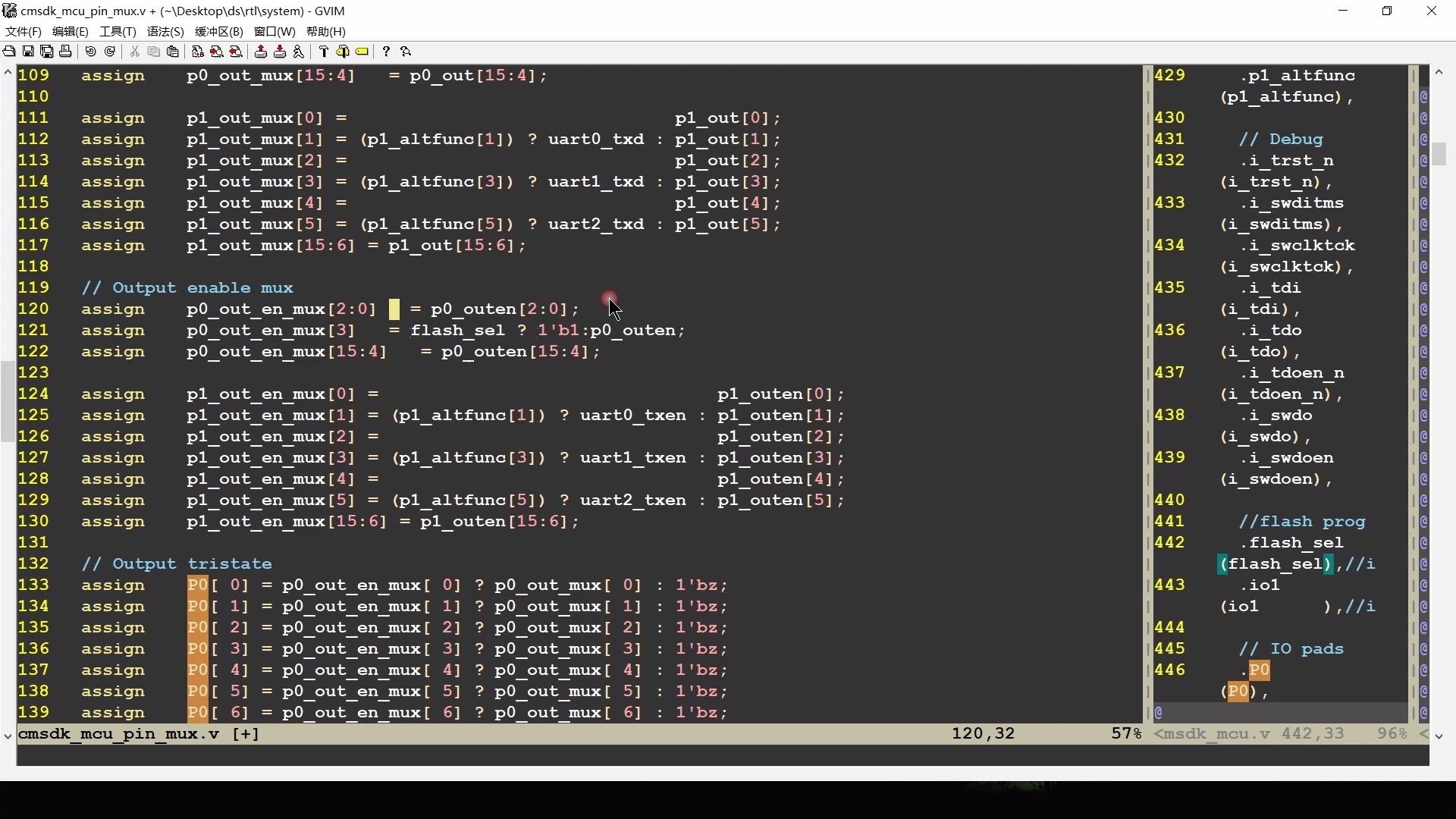Open the 缓冲区(B) buffers menu
The height and width of the screenshot is (819, 1456).
click(x=219, y=31)
